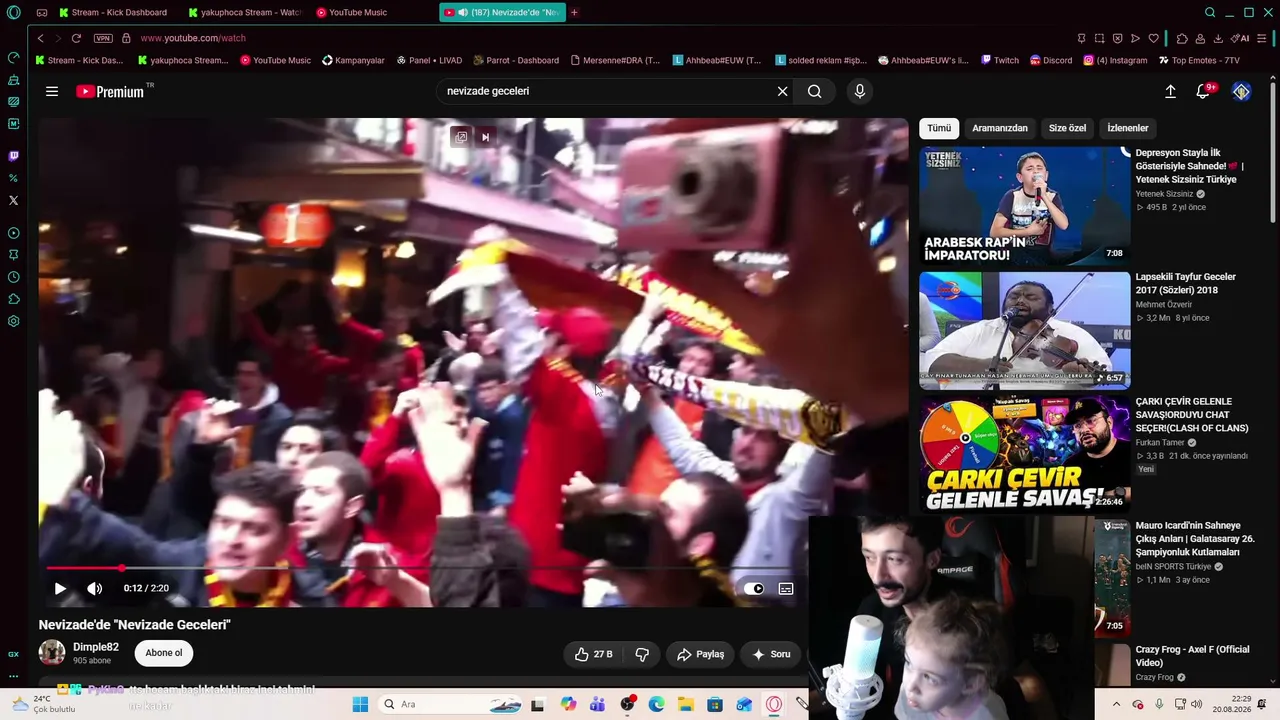Screen dimensions: 1280x720
Task: Subscribe with the 'Abone ol' button
Action: click(164, 653)
